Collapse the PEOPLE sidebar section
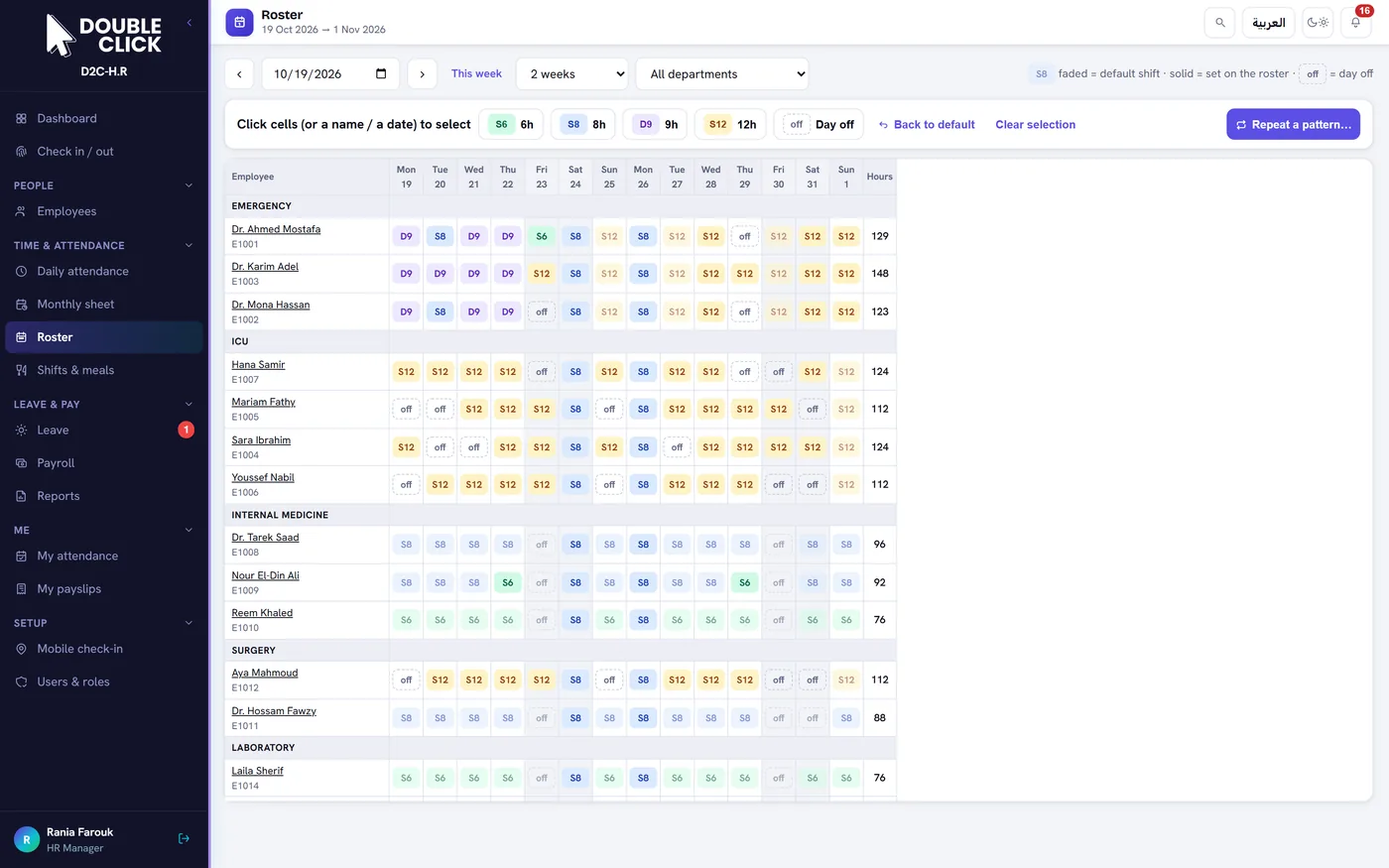1389x868 pixels. 104,186
